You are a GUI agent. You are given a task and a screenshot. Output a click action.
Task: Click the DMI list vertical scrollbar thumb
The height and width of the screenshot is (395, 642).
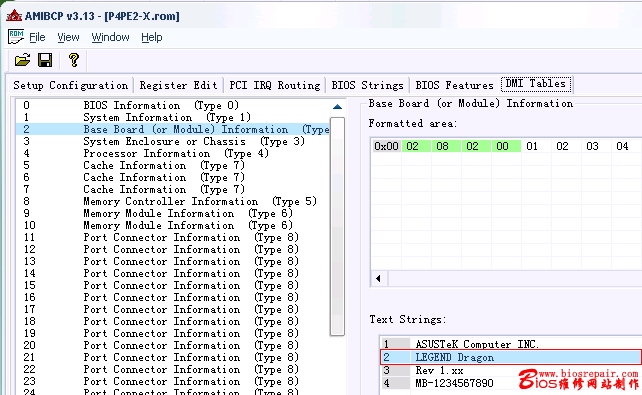click(x=337, y=226)
